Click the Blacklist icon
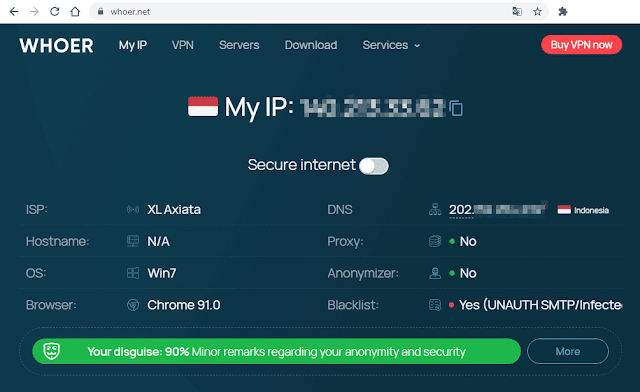640x392 pixels. [435, 305]
